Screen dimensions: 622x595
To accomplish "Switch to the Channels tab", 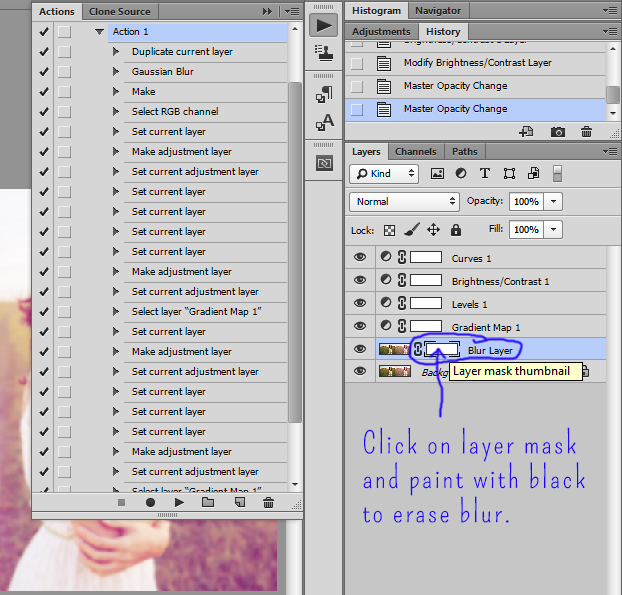I will [x=415, y=152].
